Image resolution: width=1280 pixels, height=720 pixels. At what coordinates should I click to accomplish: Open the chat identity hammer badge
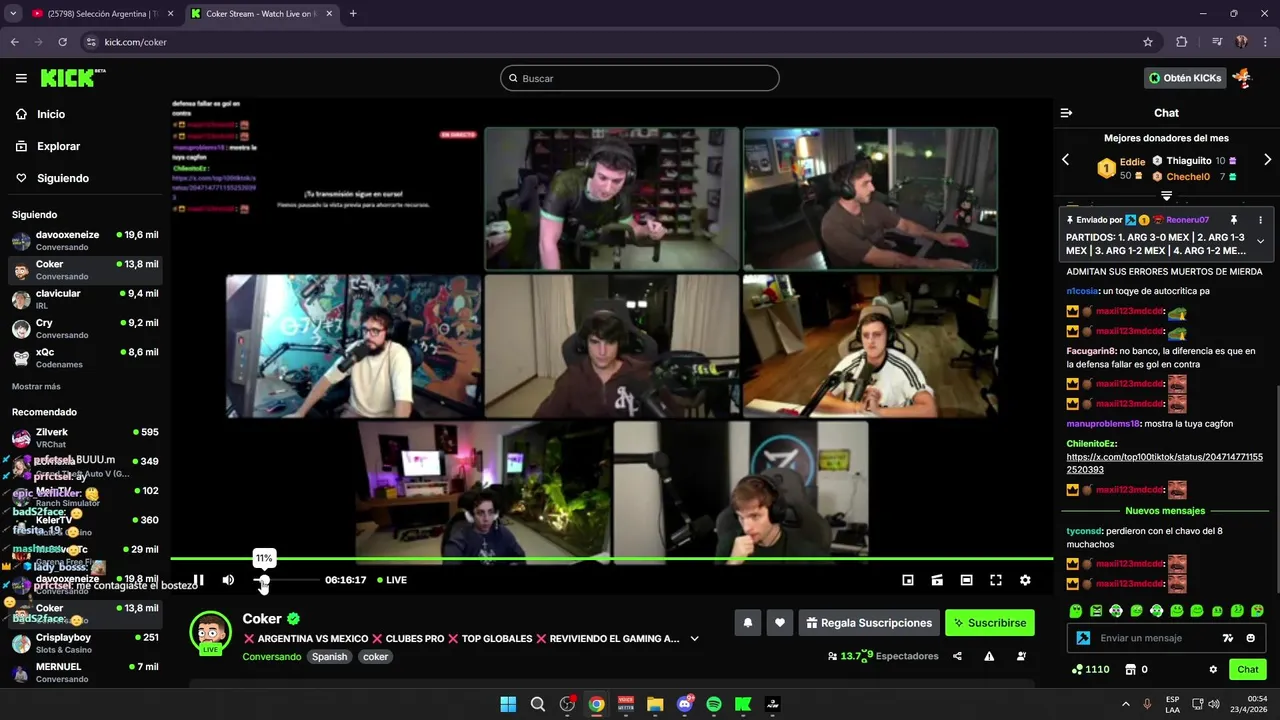tap(1082, 638)
